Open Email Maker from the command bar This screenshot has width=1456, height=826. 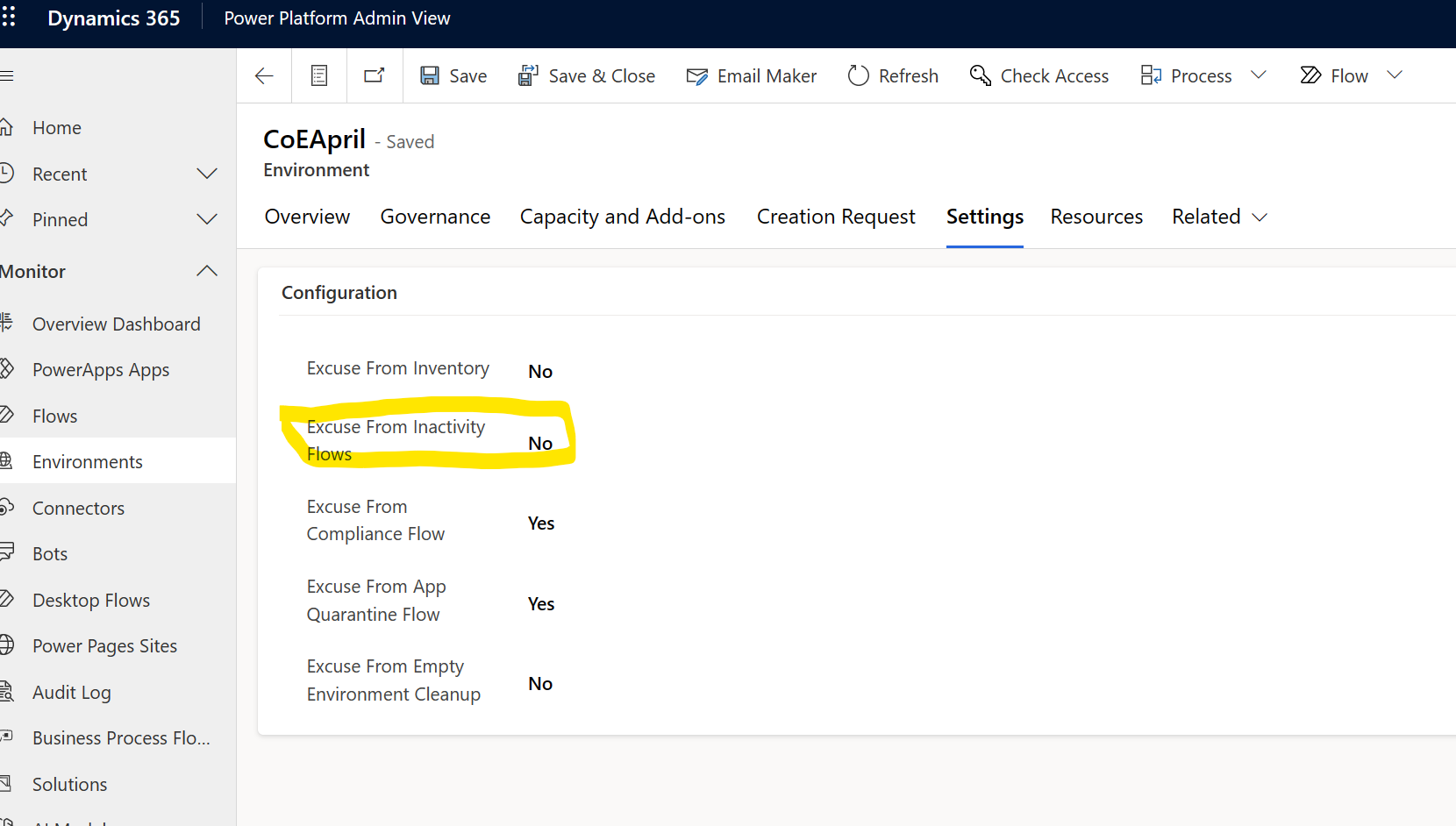tap(751, 75)
